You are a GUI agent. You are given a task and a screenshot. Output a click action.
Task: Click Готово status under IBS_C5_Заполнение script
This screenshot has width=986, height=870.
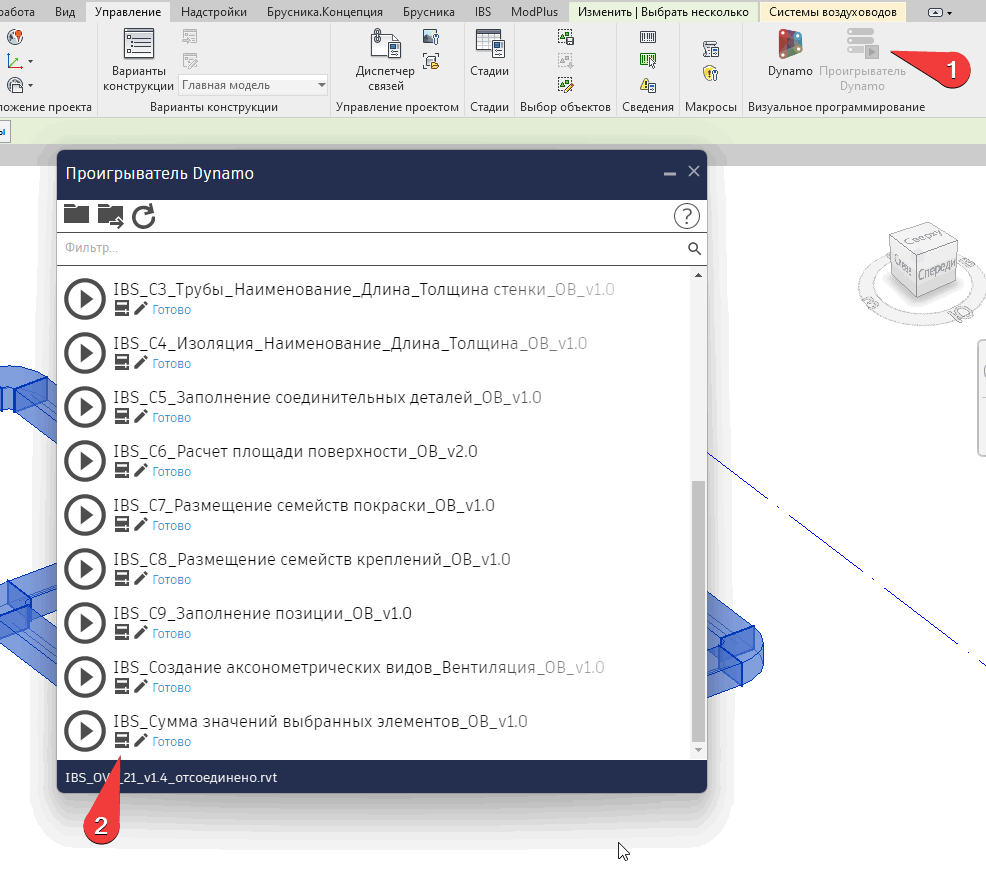pos(172,418)
